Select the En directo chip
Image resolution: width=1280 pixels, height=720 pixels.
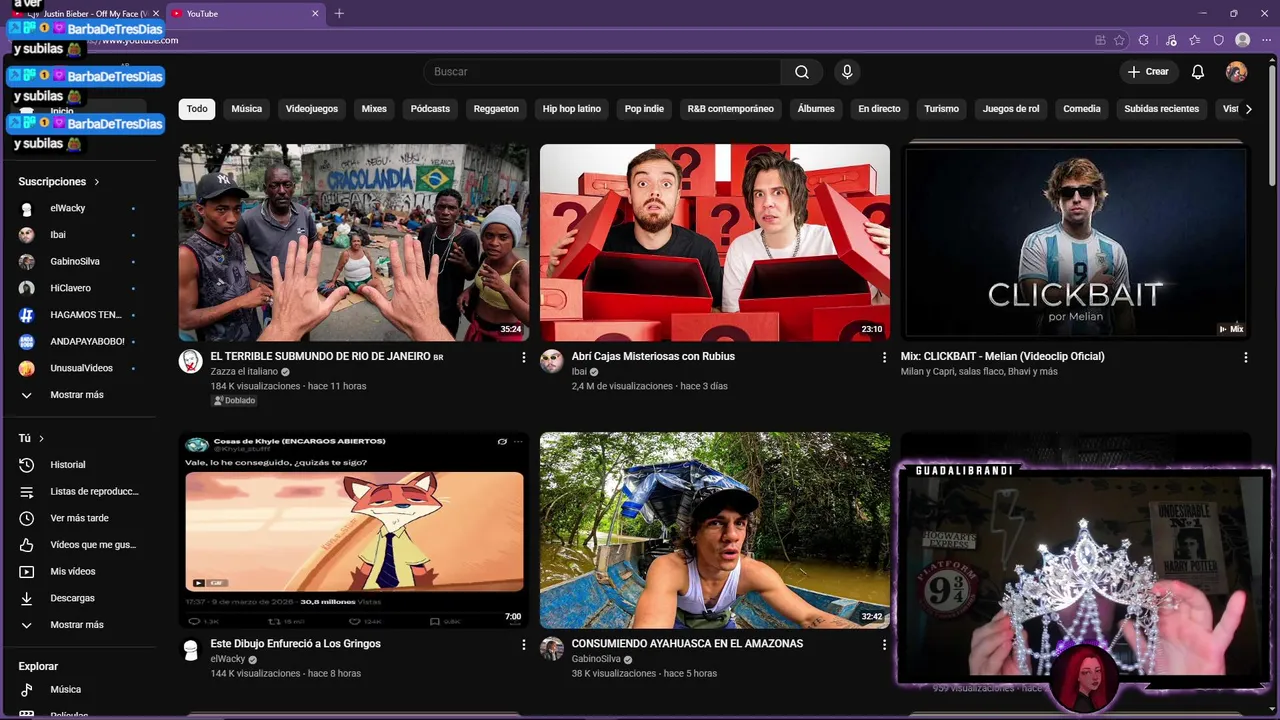click(879, 109)
